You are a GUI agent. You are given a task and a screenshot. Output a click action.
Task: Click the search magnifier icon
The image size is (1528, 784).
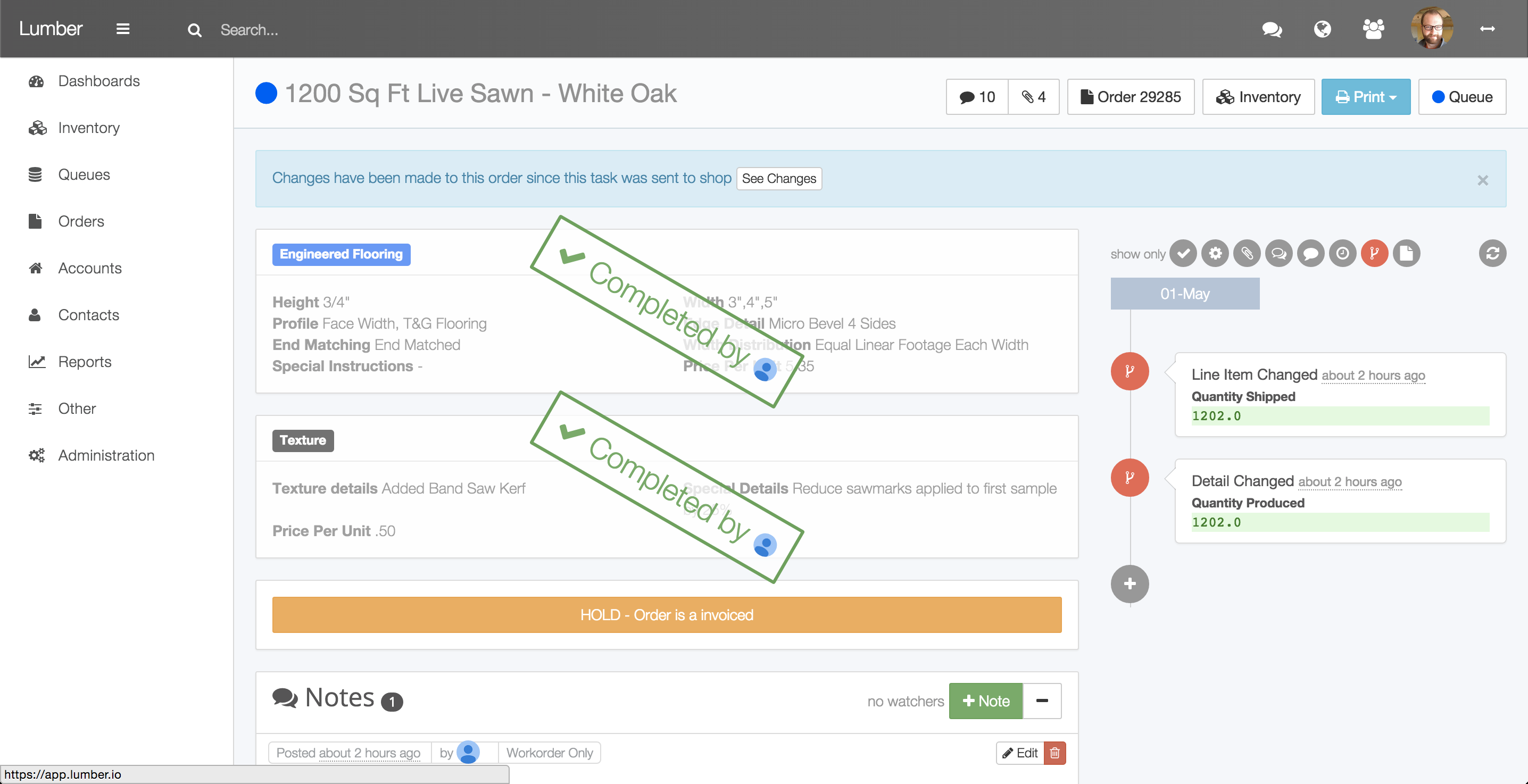tap(194, 30)
